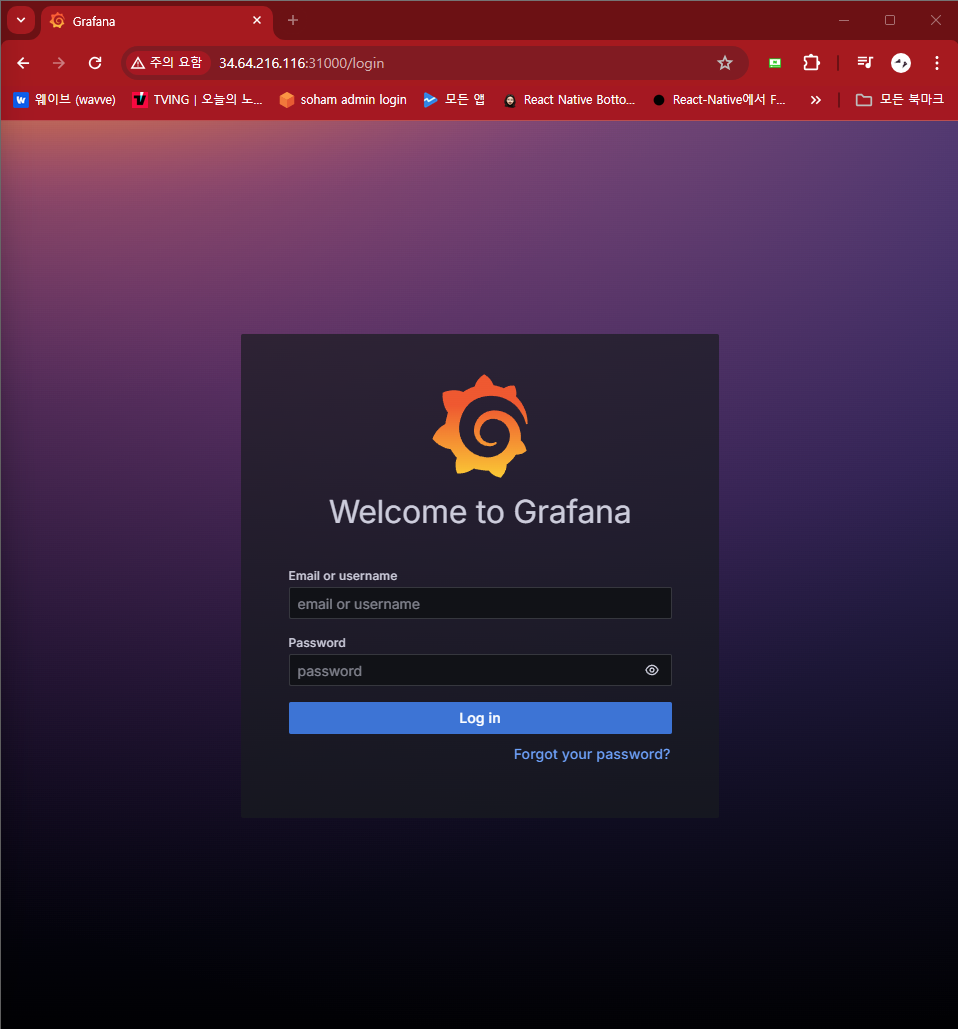Close the Chrome window
Viewport: 958px width, 1029px height.
tap(936, 20)
